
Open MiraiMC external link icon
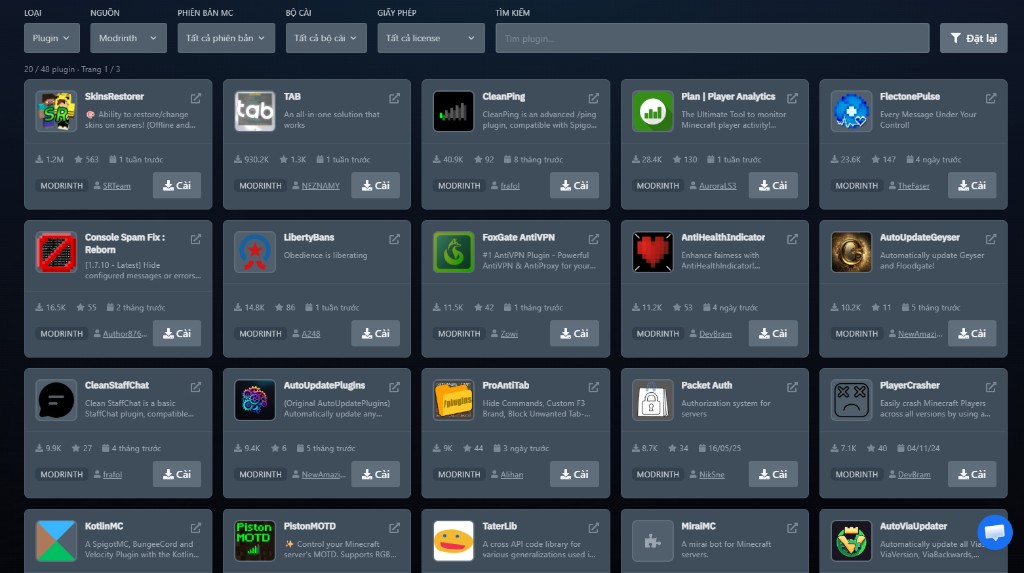click(x=792, y=527)
